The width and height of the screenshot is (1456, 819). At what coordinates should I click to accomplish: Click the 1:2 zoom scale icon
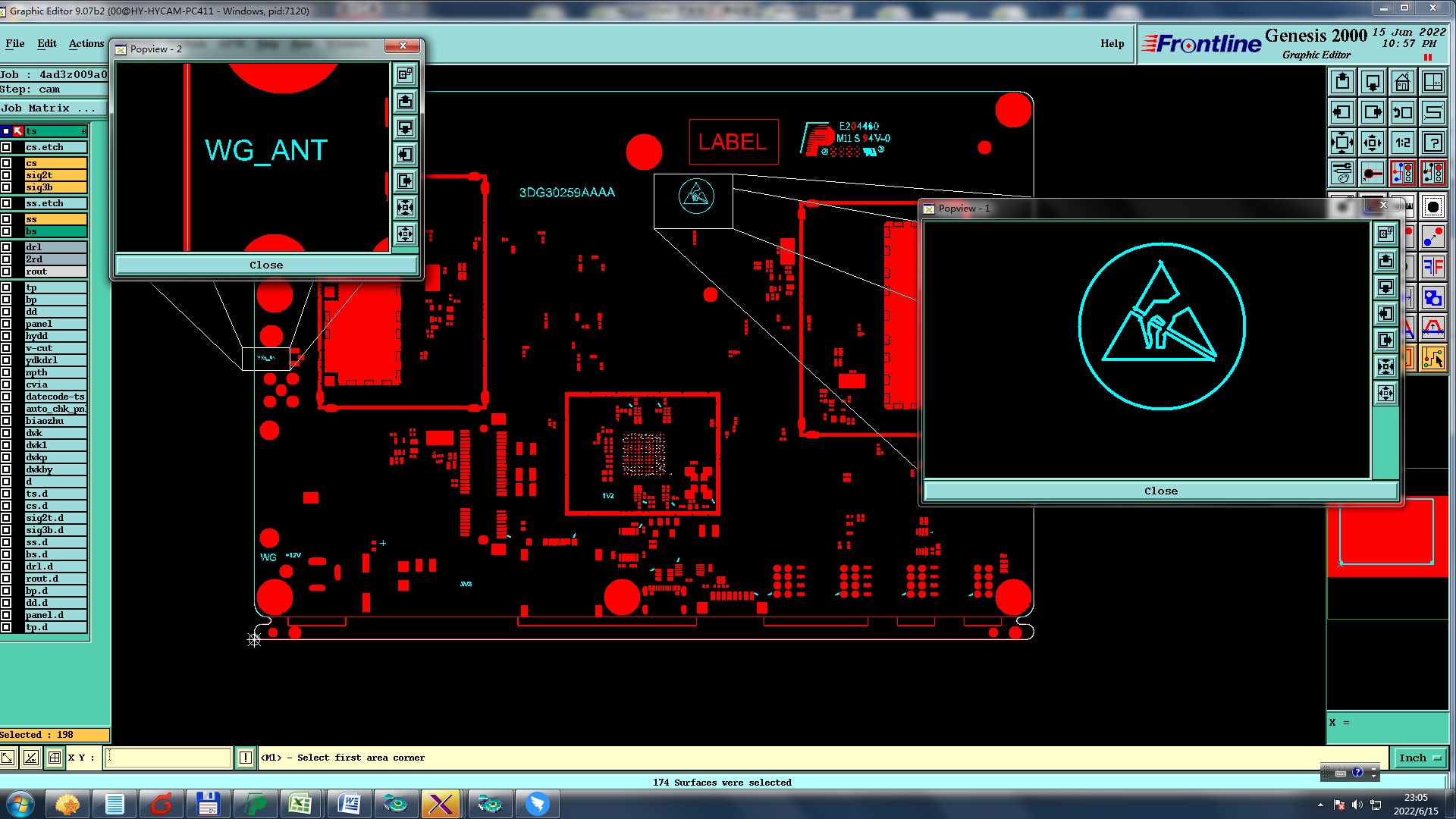1402,143
